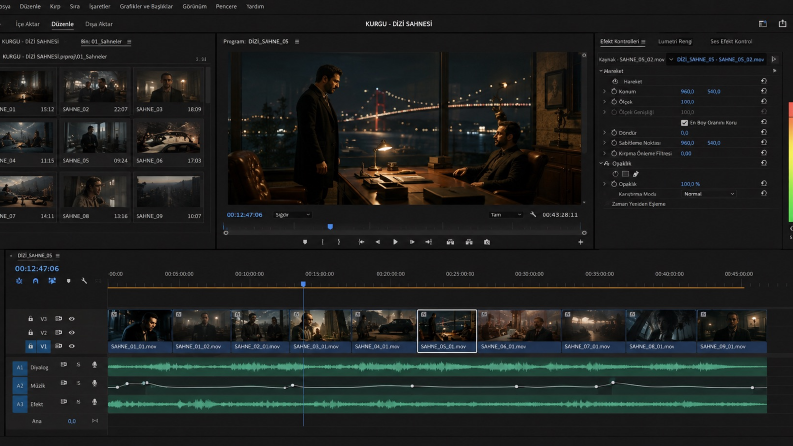Reset the Ölçek property
793x446 pixels.
click(764, 101)
